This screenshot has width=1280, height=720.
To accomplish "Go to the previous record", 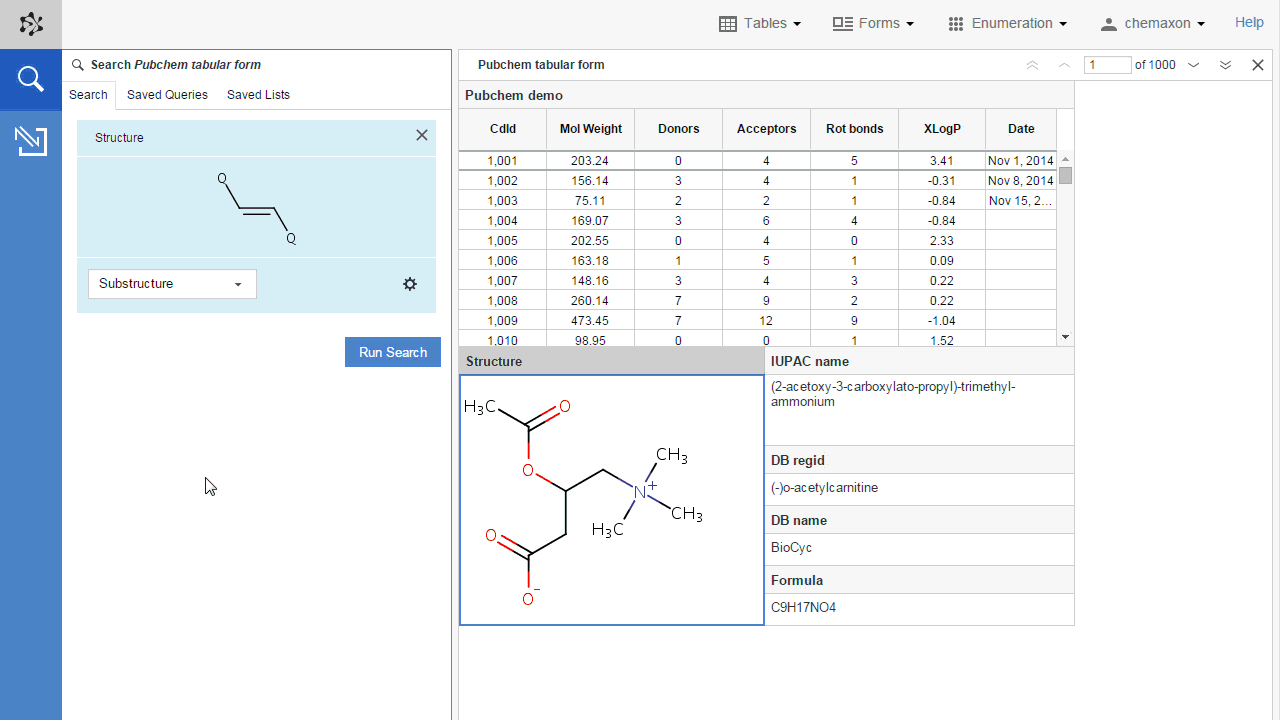I will coord(1064,65).
